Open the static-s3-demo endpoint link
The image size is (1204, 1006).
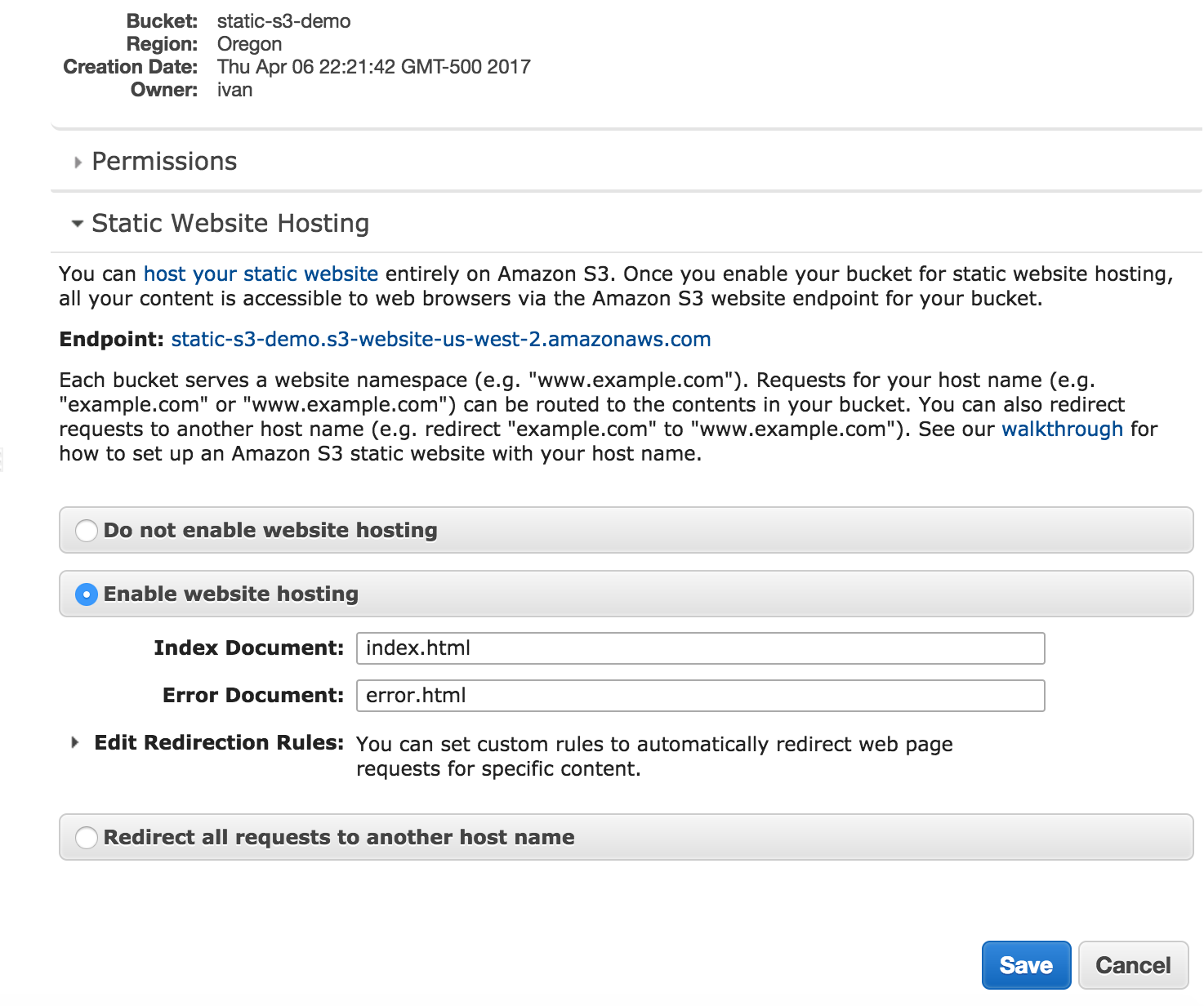pyautogui.click(x=441, y=339)
